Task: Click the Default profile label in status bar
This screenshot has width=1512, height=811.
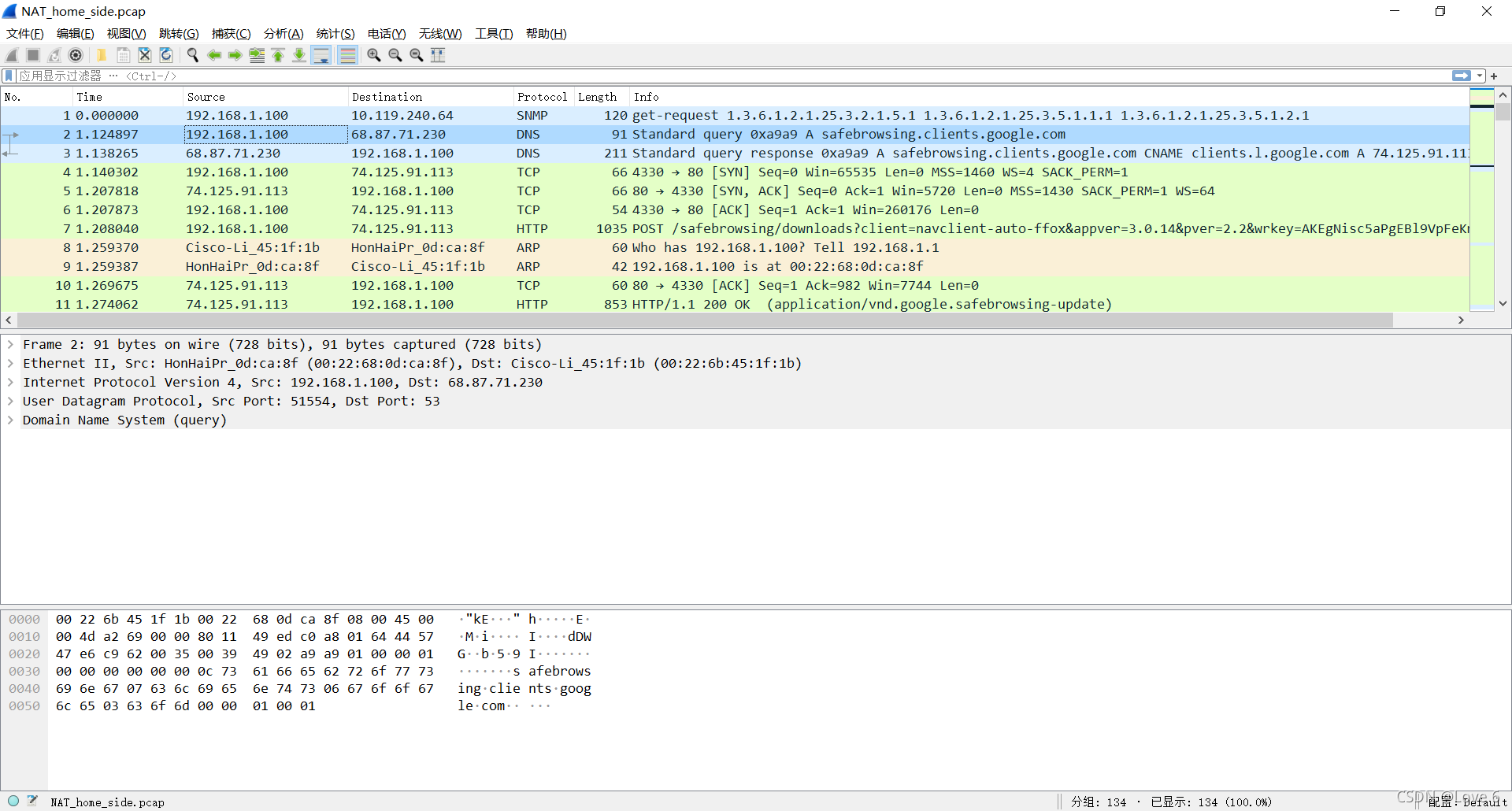Action: click(1467, 802)
